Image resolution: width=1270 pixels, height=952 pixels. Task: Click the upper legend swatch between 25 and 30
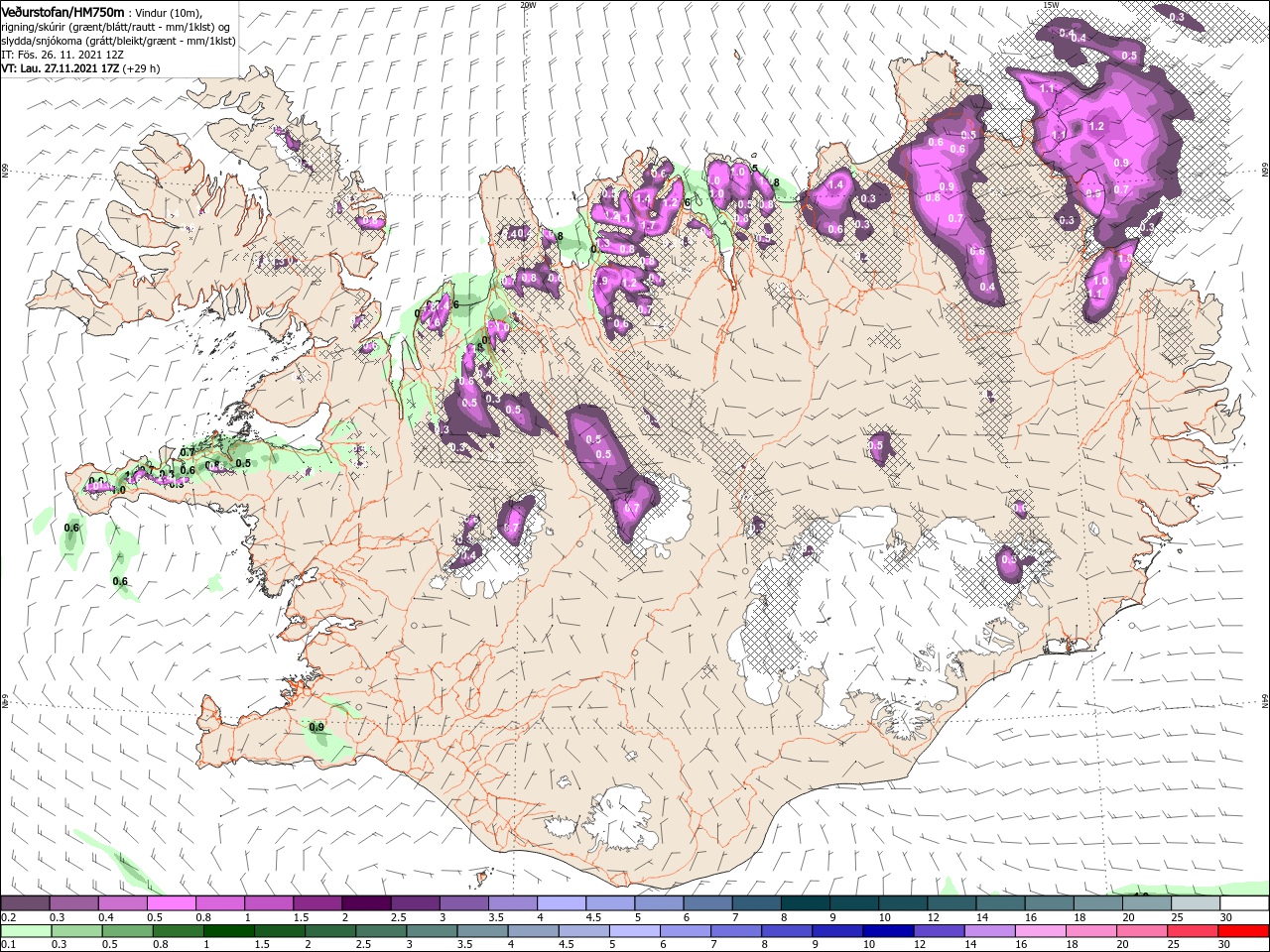click(x=1195, y=903)
